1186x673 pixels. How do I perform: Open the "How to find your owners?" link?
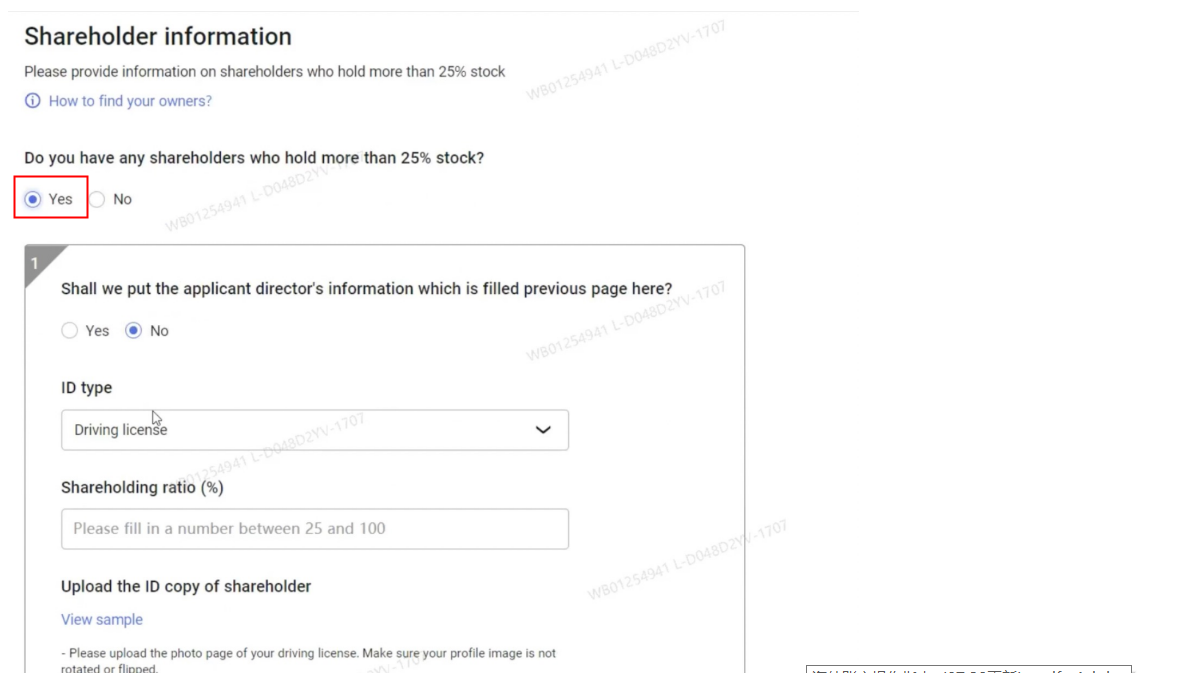click(130, 101)
